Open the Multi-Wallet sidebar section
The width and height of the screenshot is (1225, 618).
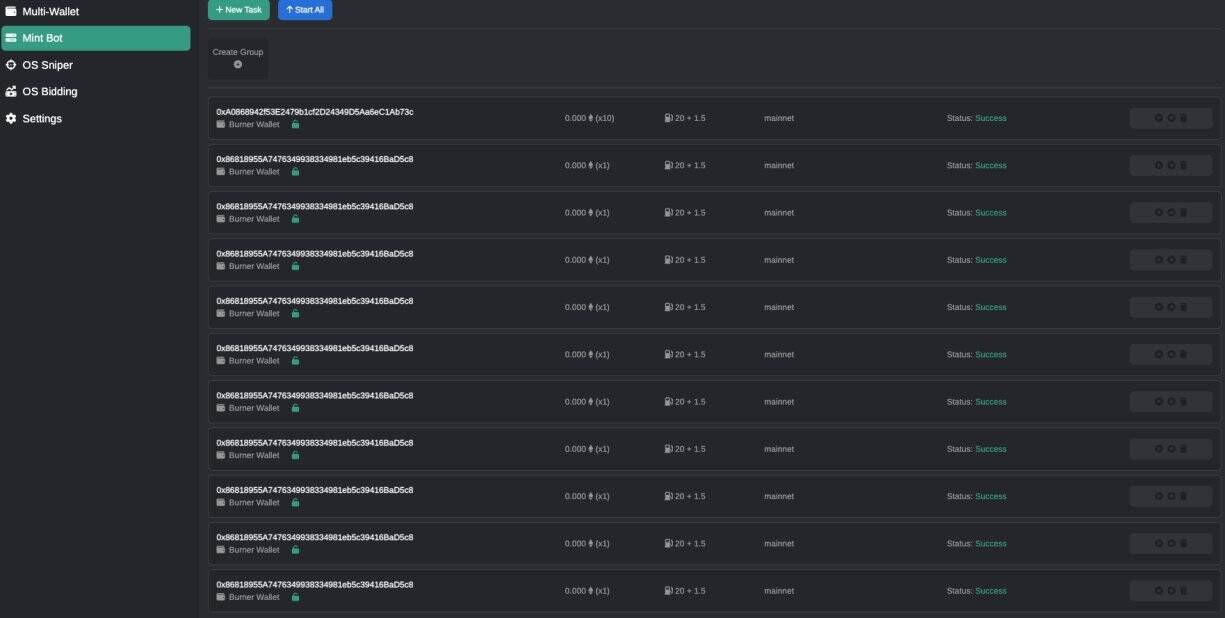[50, 11]
